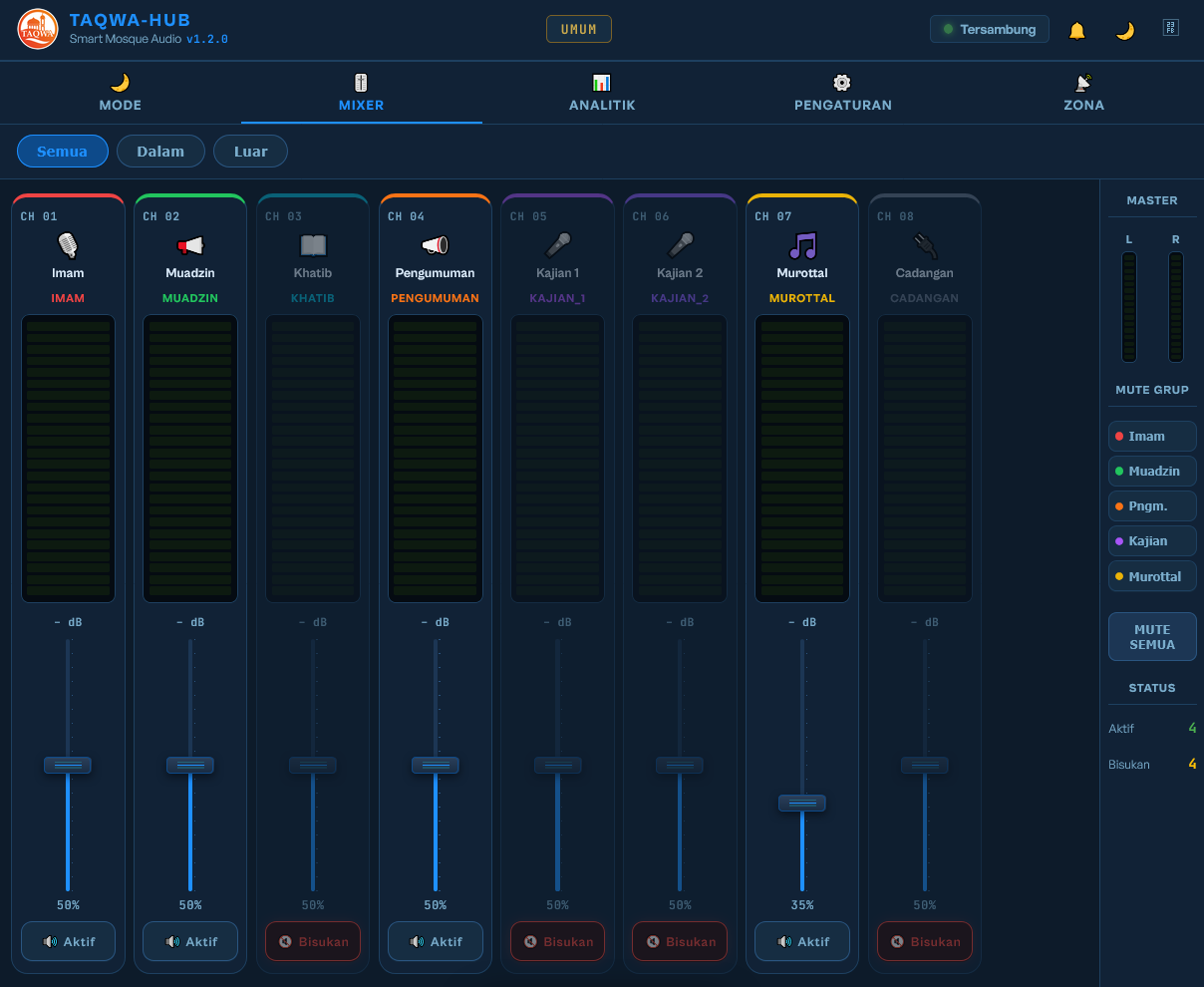
Task: Click the master R level meter
Action: 1176,307
